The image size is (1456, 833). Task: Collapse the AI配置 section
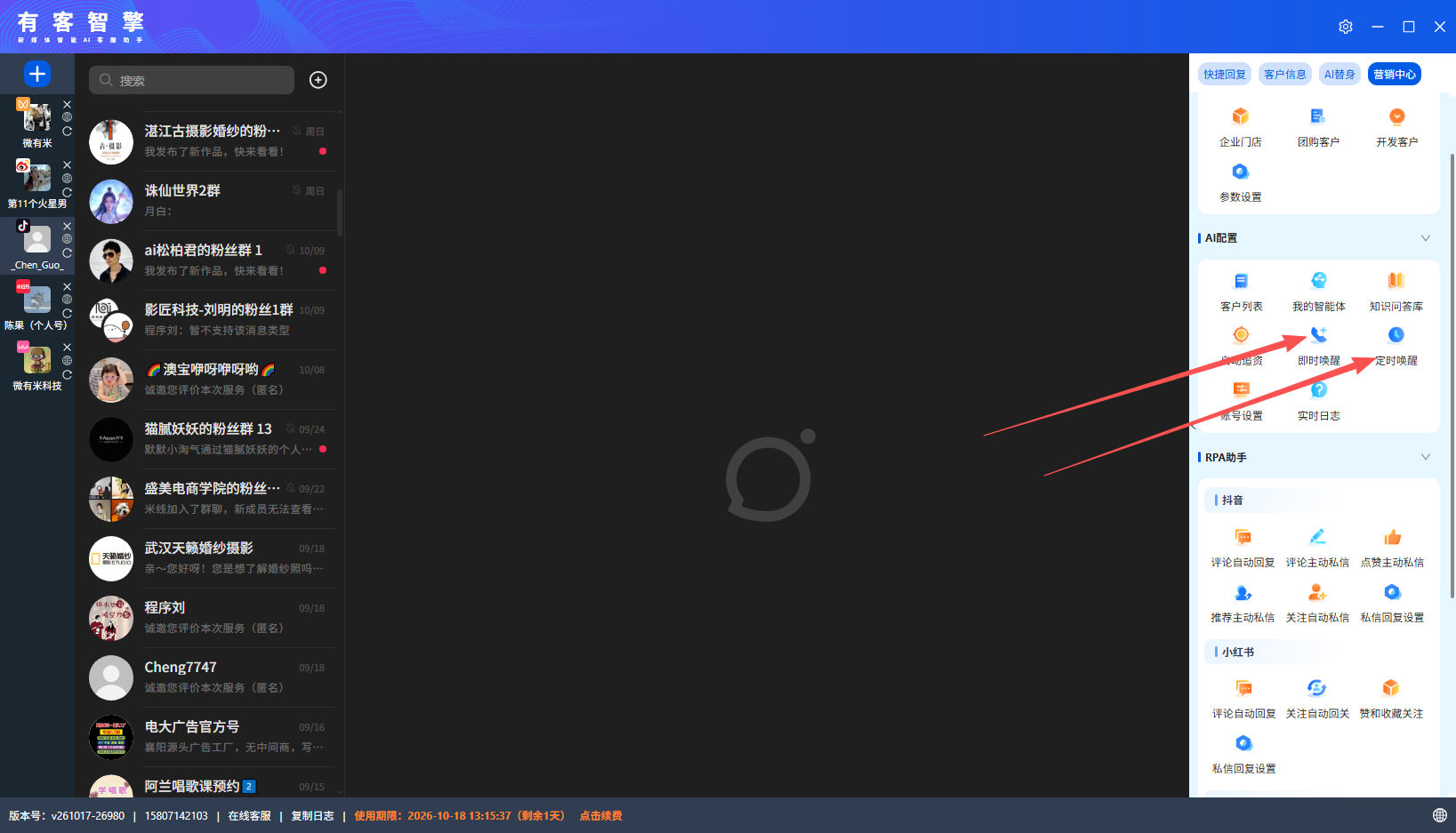pos(1426,238)
